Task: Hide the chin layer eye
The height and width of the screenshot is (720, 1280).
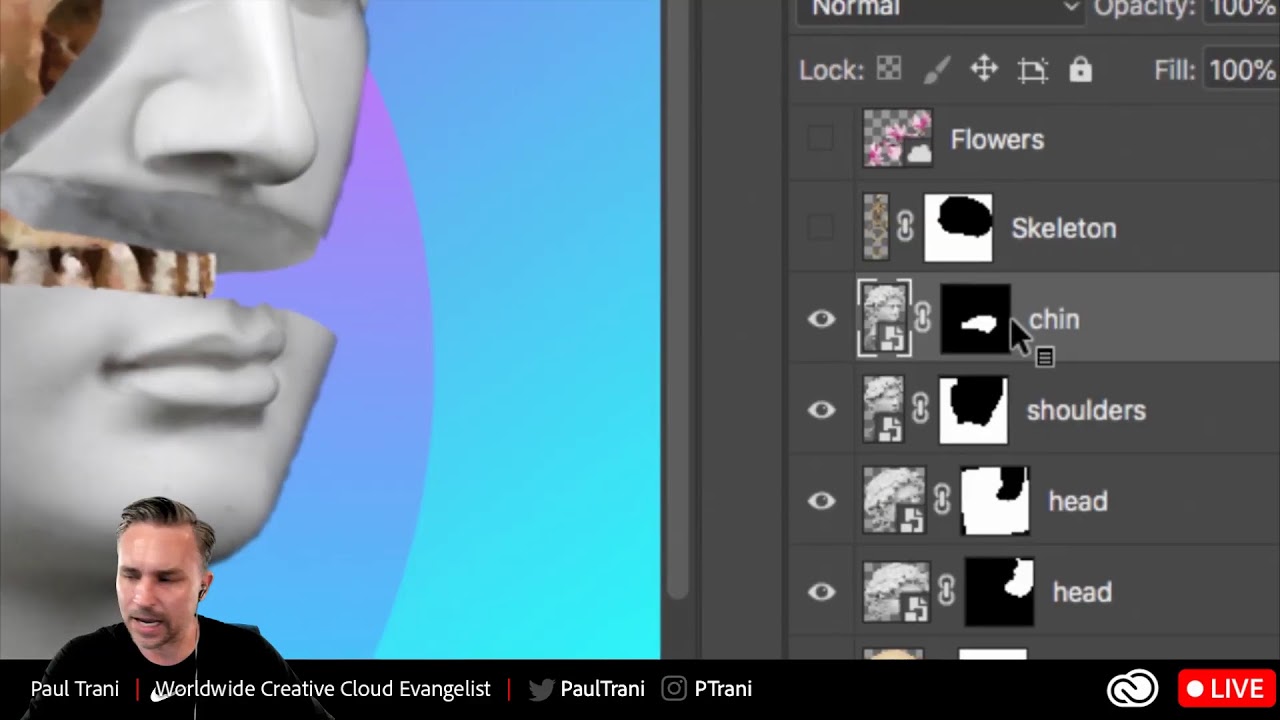Action: tap(821, 319)
